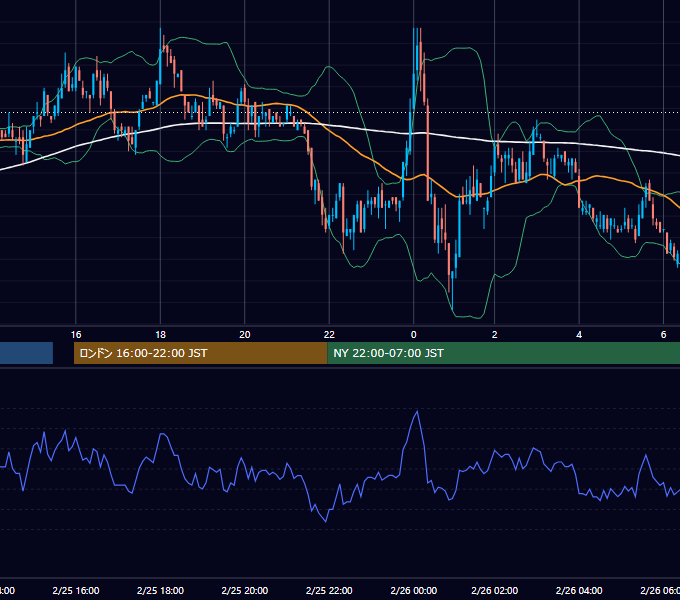Click the 0 hour axis label

pos(413,334)
